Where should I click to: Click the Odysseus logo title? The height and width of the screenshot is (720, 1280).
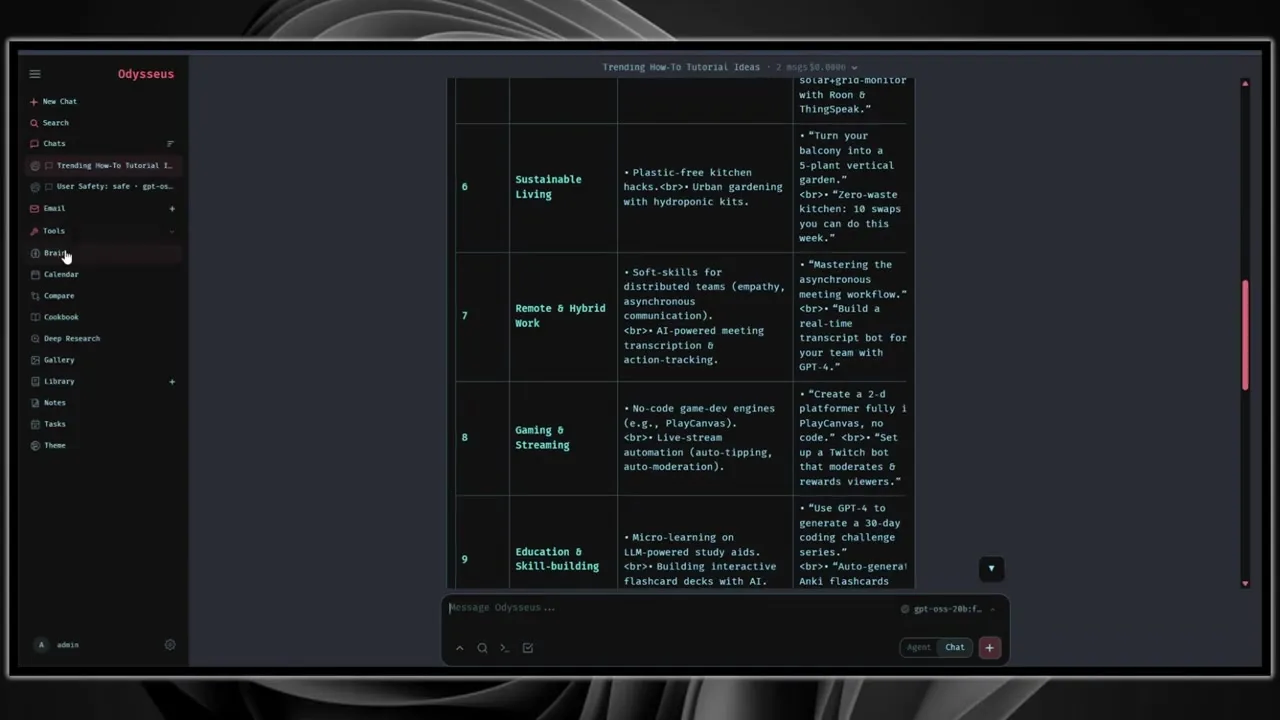pyautogui.click(x=146, y=74)
